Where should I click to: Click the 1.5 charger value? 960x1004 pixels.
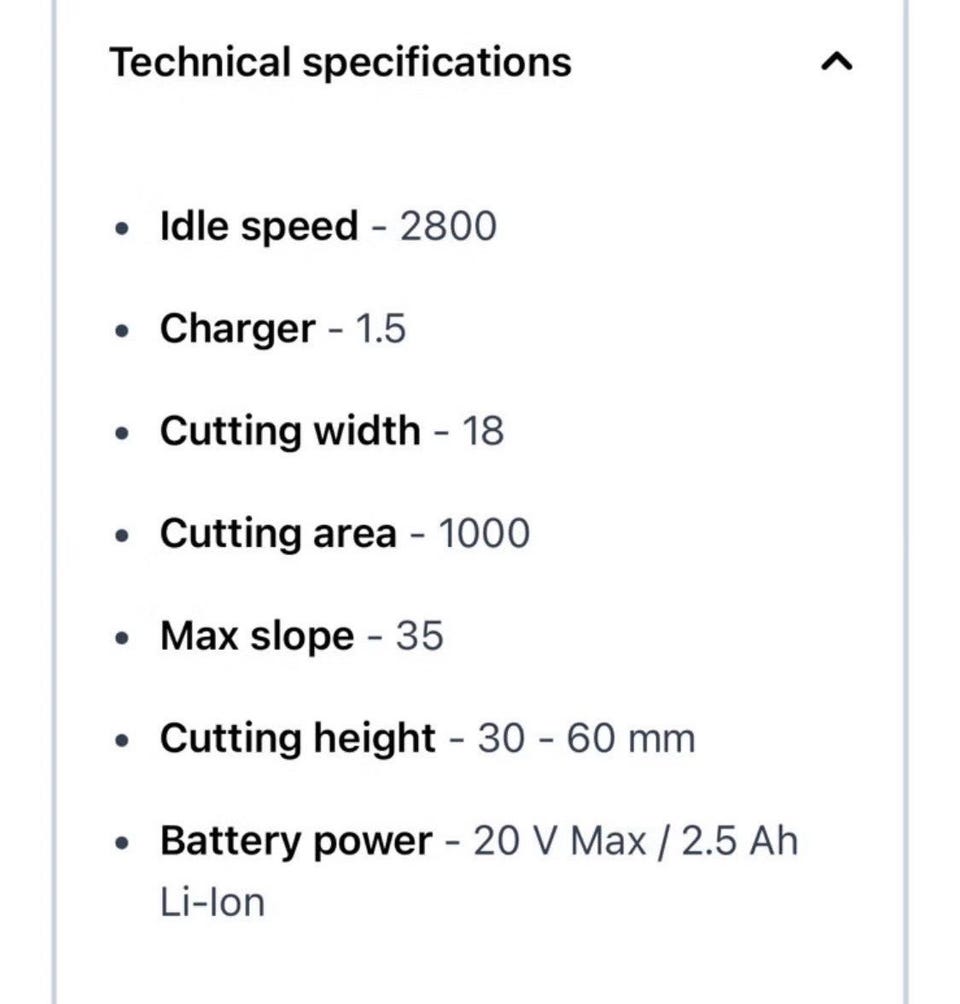381,329
